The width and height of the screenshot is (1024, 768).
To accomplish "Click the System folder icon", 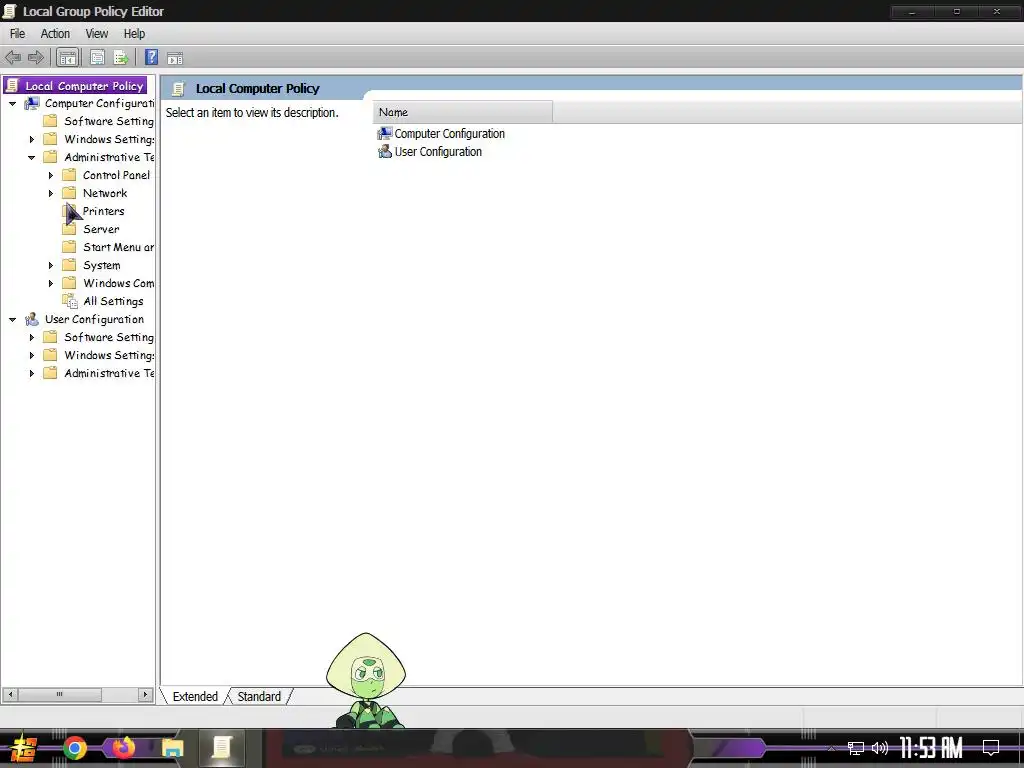I will tap(69, 265).
